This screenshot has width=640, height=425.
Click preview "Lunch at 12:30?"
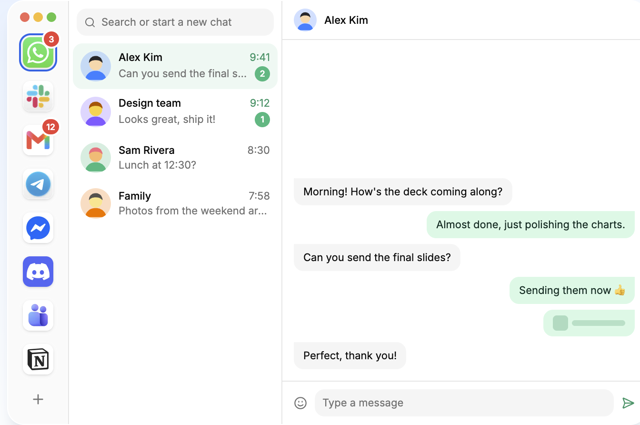157,165
